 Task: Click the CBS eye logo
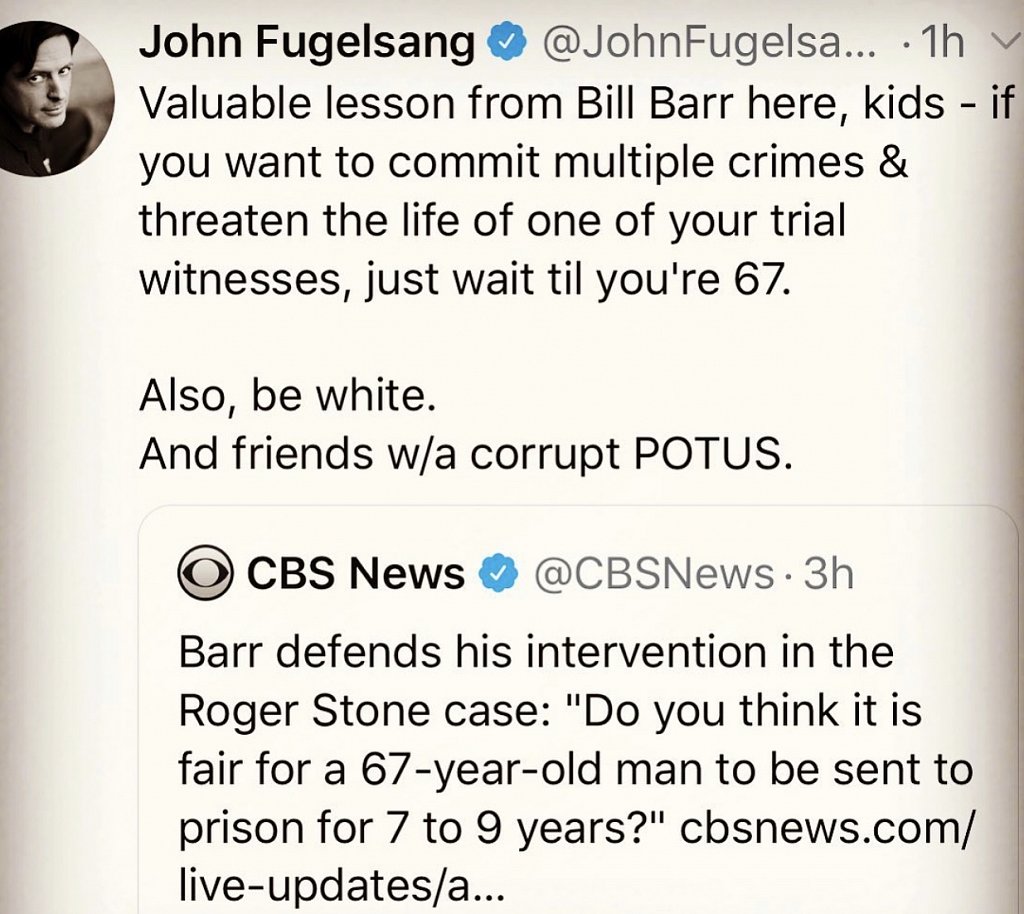point(205,574)
